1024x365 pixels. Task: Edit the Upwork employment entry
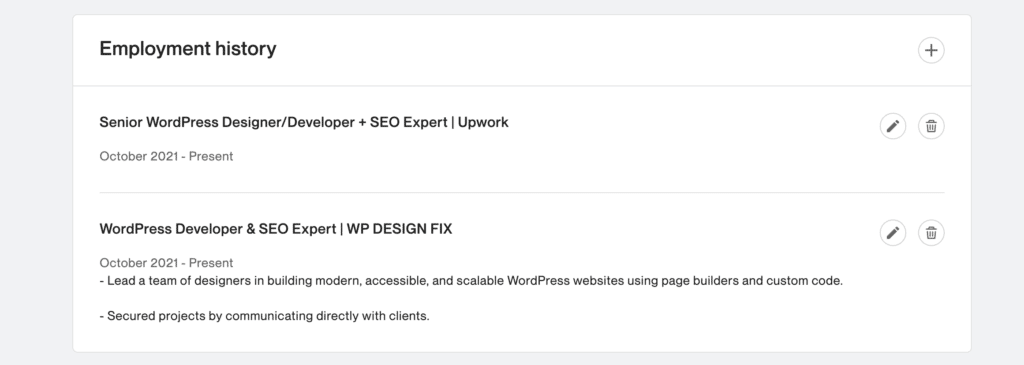click(x=892, y=126)
